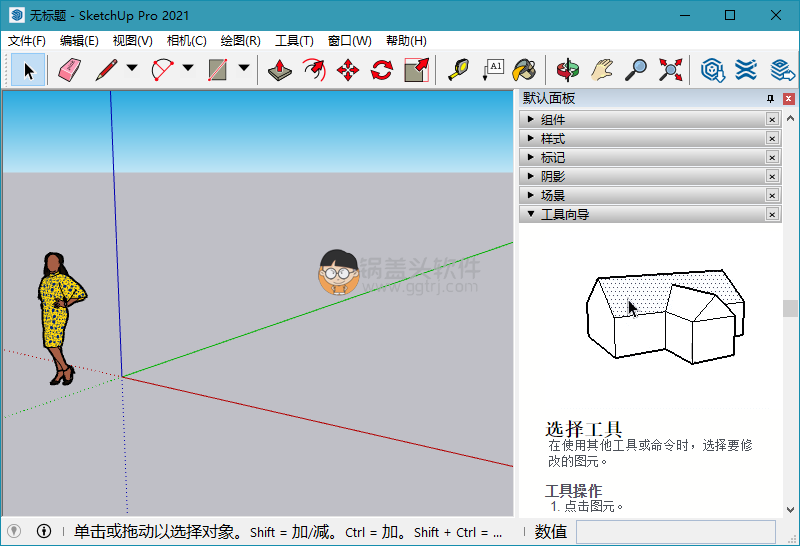Click the 选择工具 heading text
The height and width of the screenshot is (546, 800).
[x=584, y=428]
